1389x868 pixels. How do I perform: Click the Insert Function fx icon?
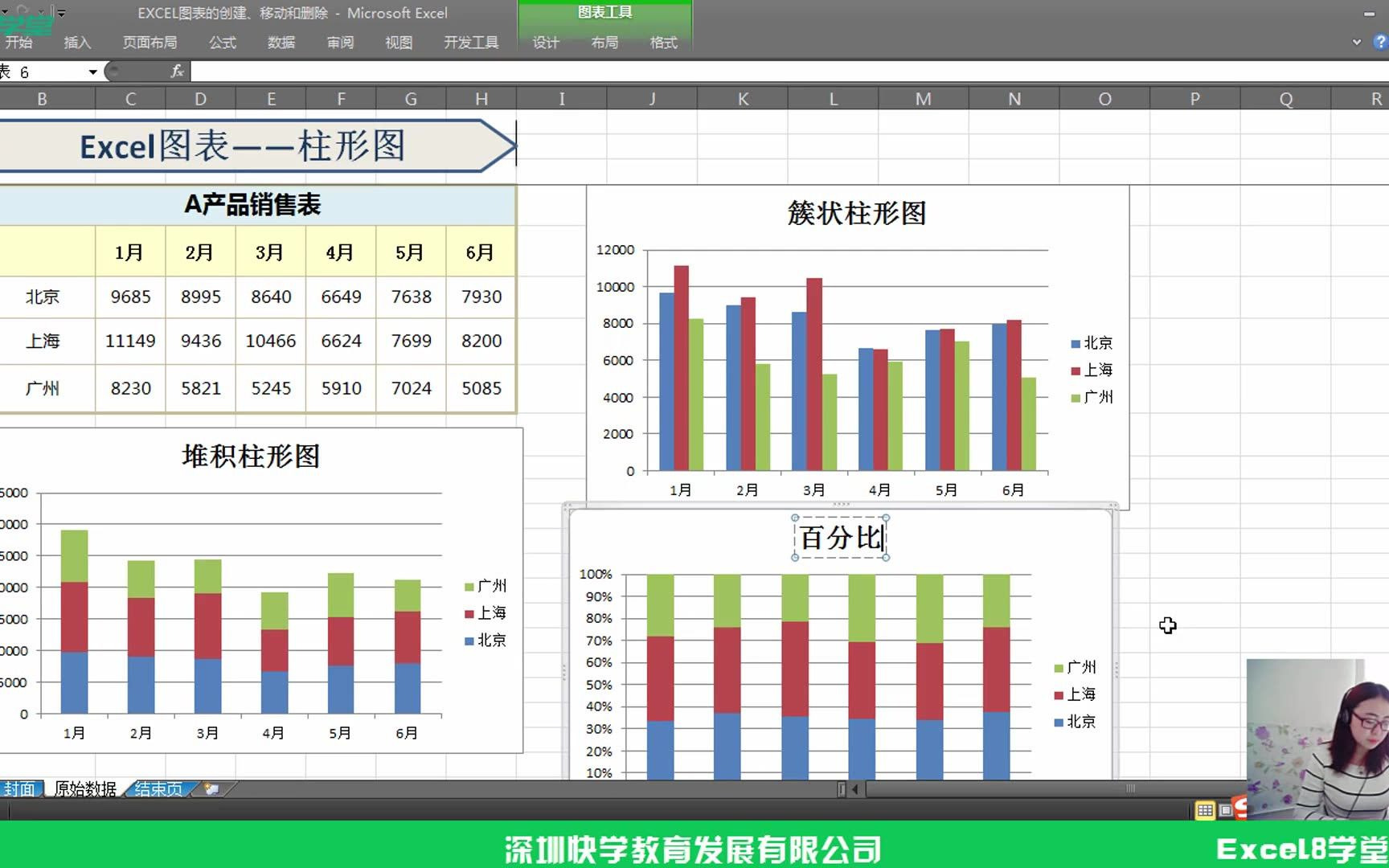pyautogui.click(x=177, y=72)
